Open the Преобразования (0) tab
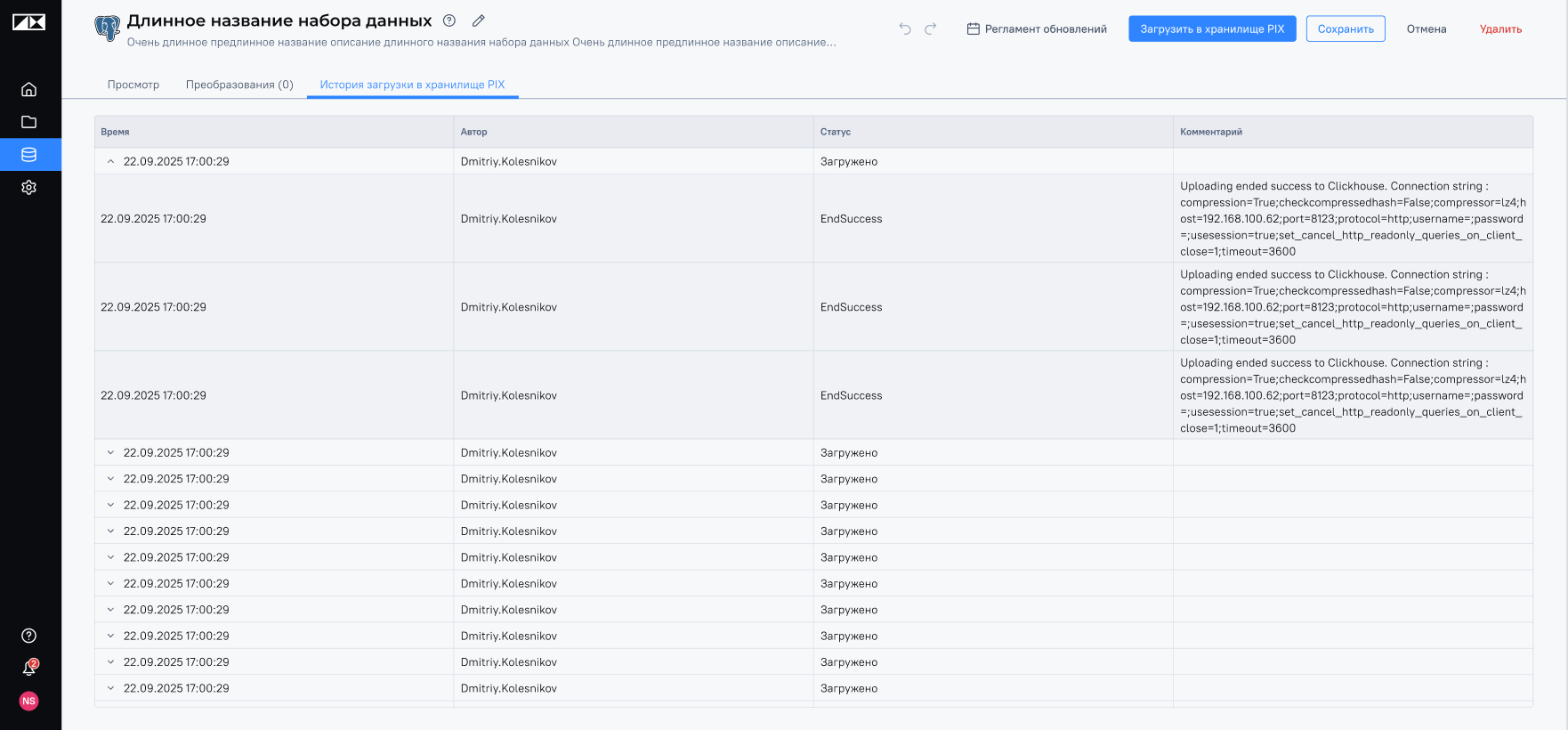Image resolution: width=1568 pixels, height=730 pixels. click(x=239, y=85)
